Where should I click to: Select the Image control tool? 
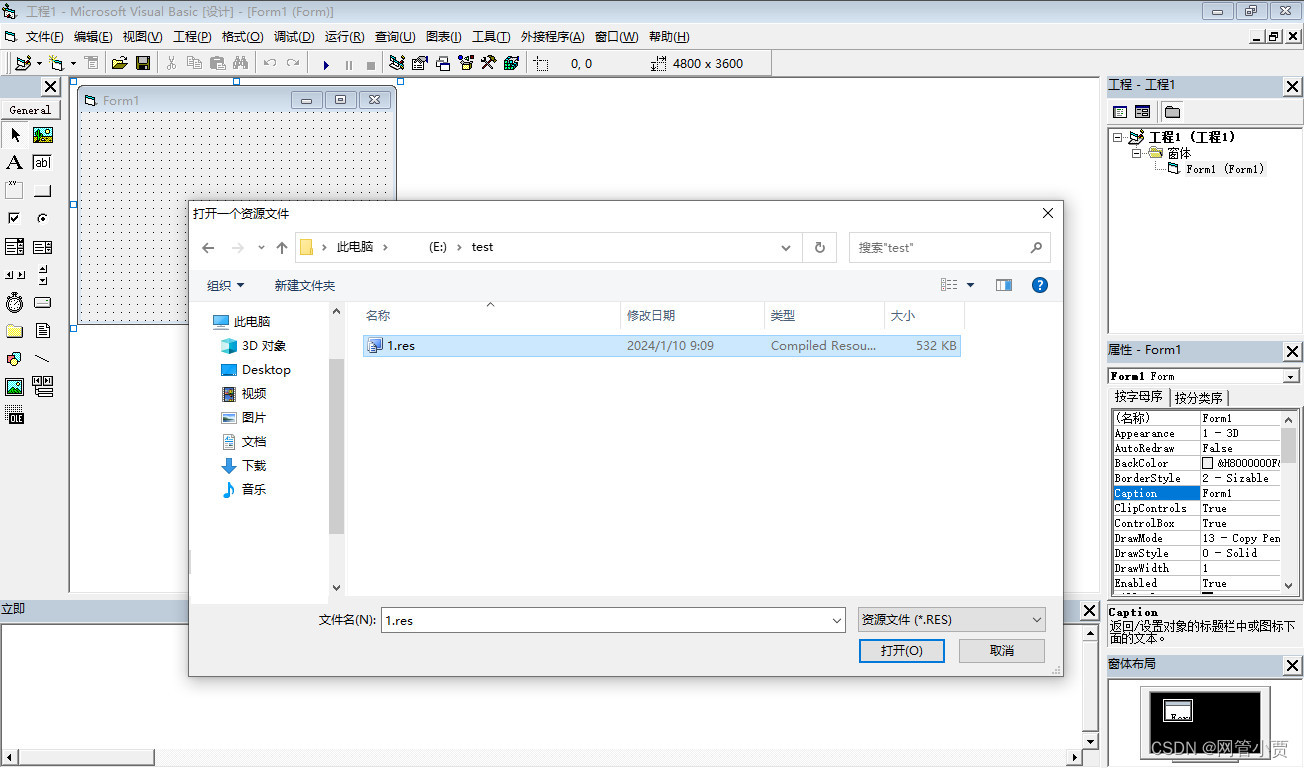(15, 387)
